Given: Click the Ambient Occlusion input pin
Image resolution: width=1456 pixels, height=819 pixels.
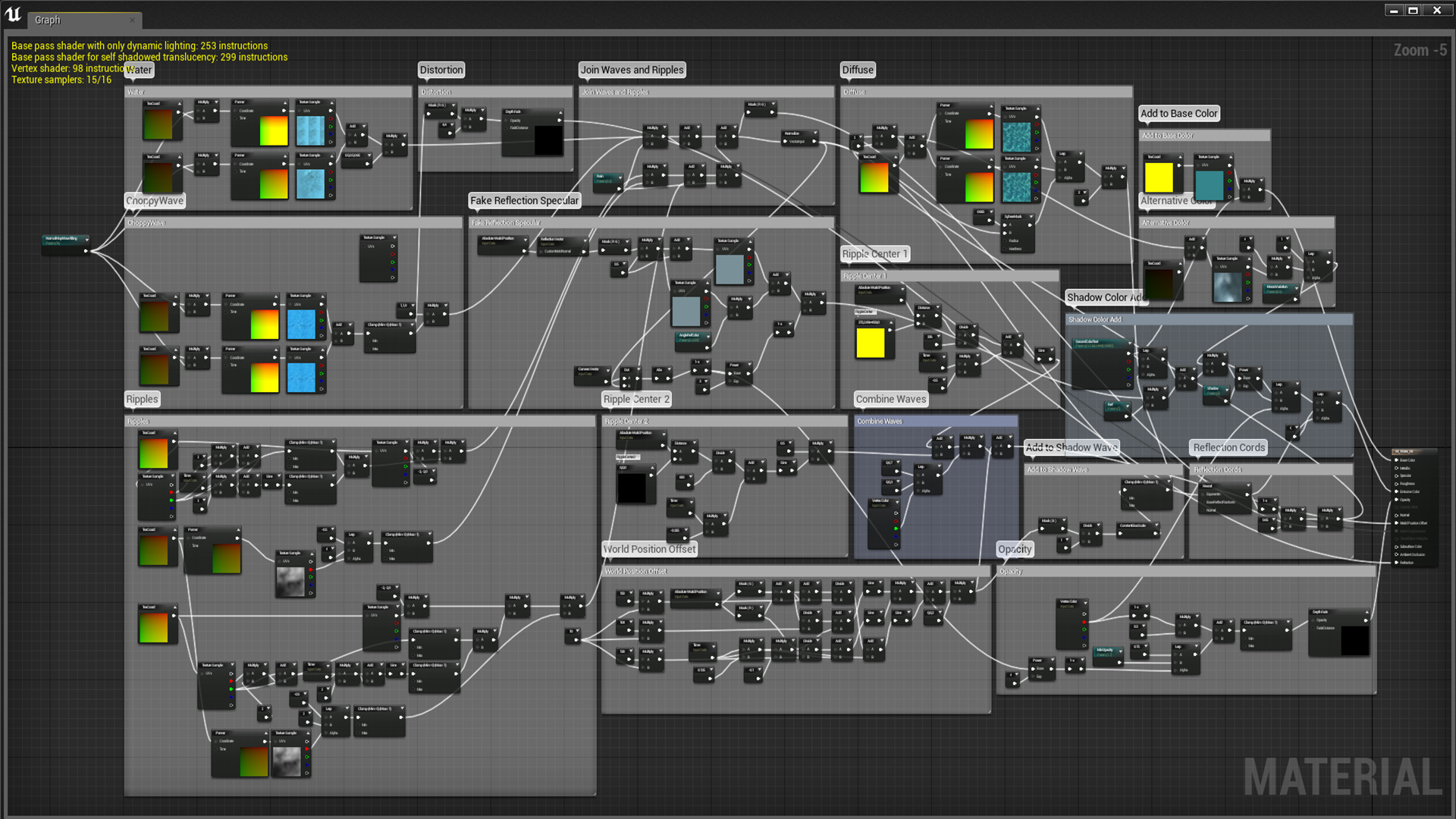Looking at the screenshot, I should click(x=1396, y=554).
